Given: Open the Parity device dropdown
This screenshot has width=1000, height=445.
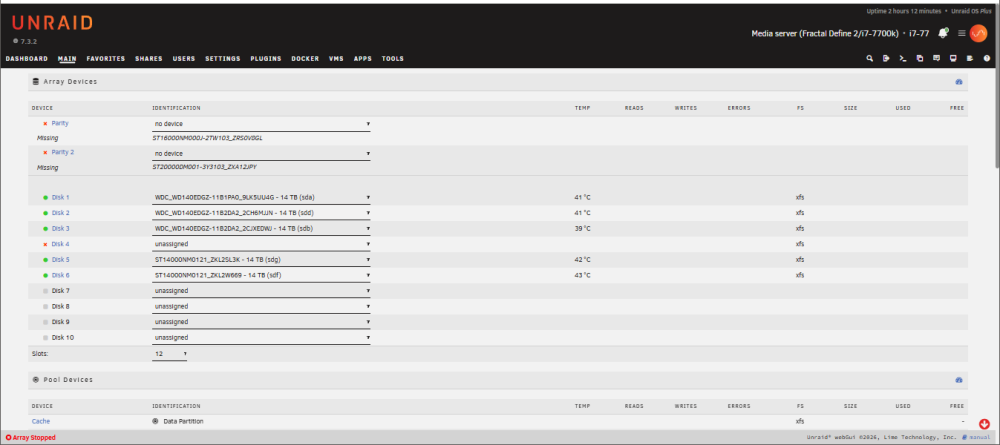Looking at the screenshot, I should (261, 124).
